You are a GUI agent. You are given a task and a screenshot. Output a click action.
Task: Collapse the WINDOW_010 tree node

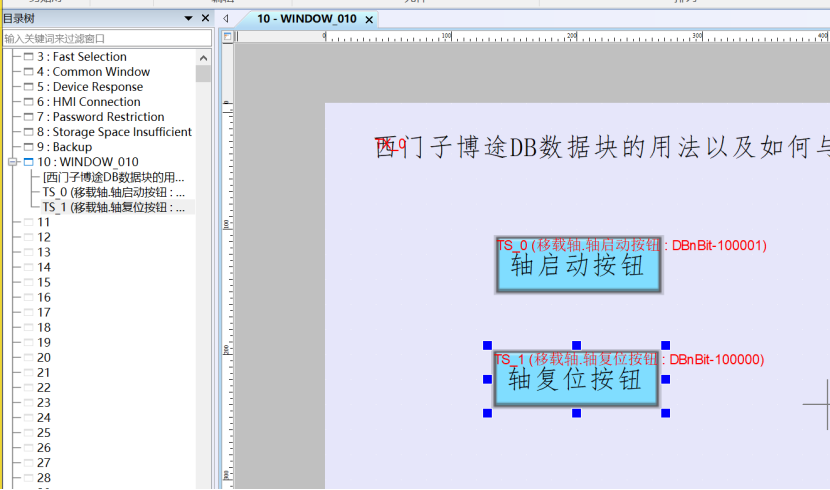tap(13, 162)
